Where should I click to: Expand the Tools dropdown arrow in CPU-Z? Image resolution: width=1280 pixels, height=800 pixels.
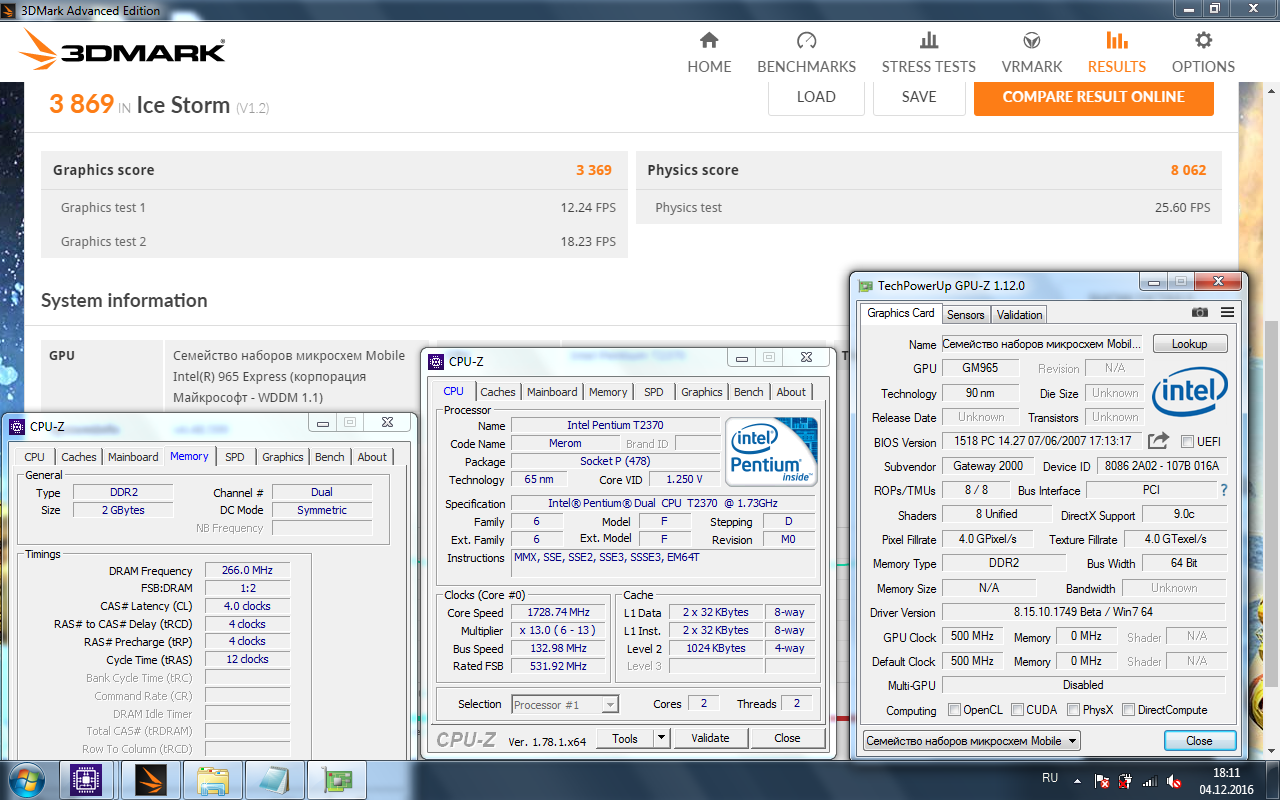(660, 738)
